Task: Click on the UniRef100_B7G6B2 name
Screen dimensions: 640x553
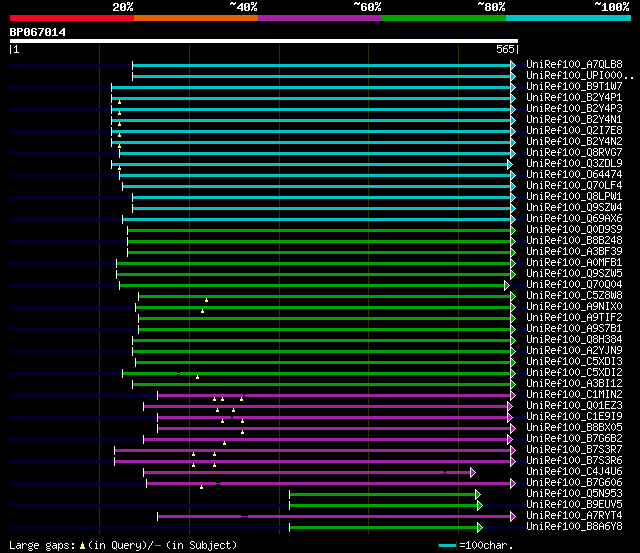Action: coord(574,439)
